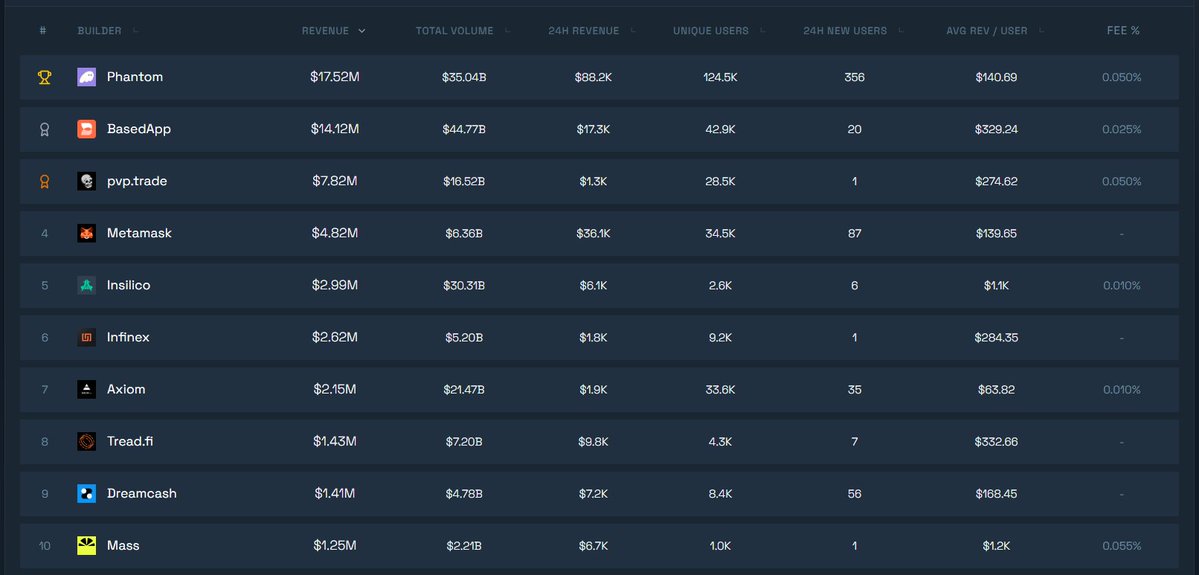The height and width of the screenshot is (575, 1199).
Task: Click the Metamask fox logo icon
Action: tap(86, 233)
